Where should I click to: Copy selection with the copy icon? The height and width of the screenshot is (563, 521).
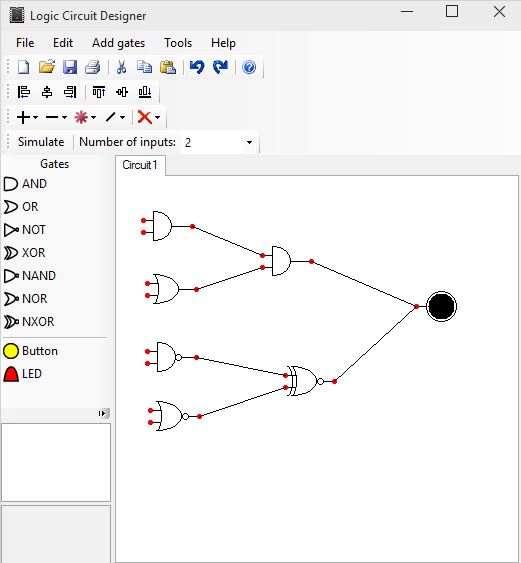coord(144,67)
